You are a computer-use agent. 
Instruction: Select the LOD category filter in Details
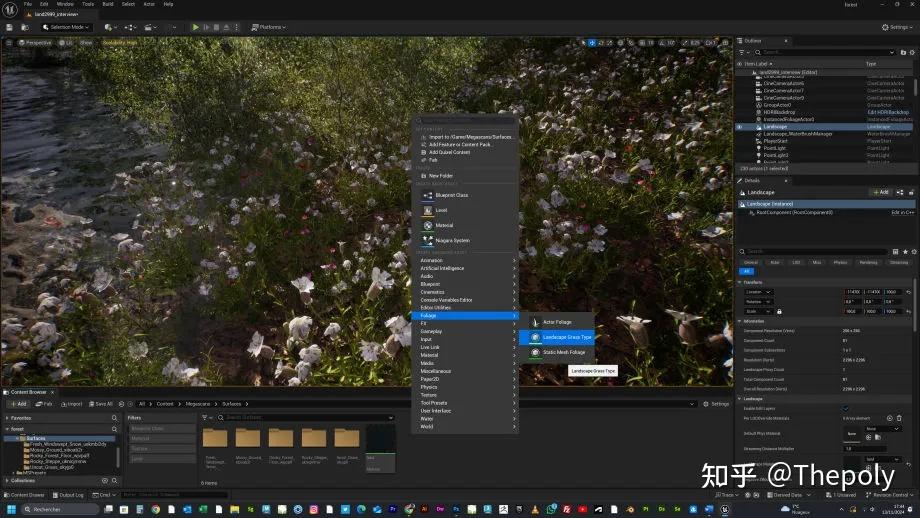point(796,262)
